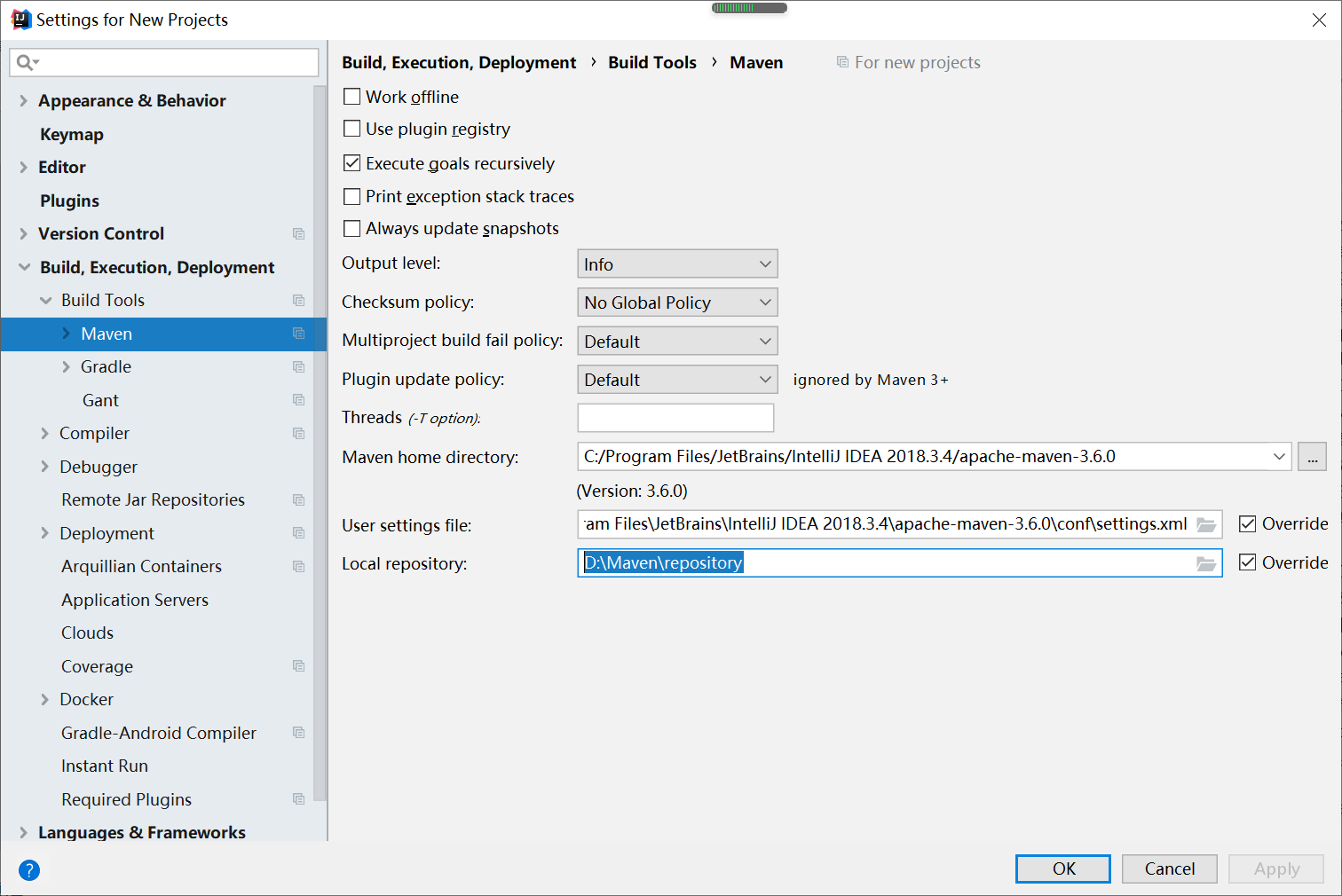Confirm settings with the OK button
This screenshot has height=896, width=1342.
tap(1062, 868)
